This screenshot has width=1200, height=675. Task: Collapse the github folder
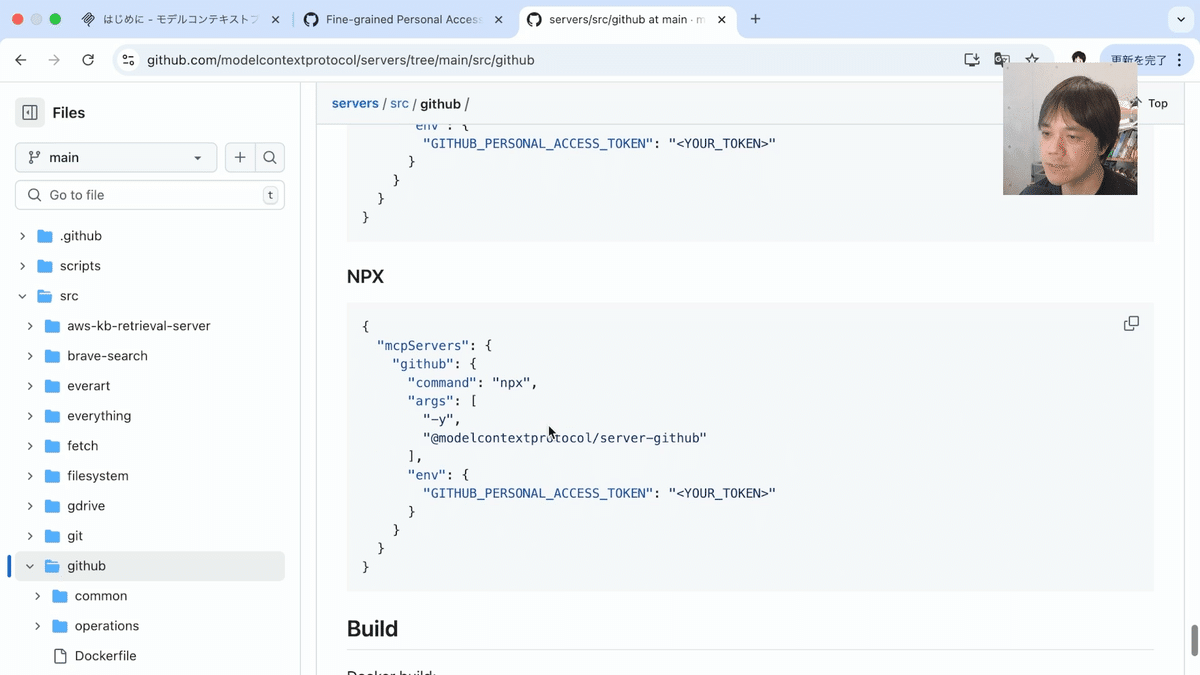[x=29, y=565]
